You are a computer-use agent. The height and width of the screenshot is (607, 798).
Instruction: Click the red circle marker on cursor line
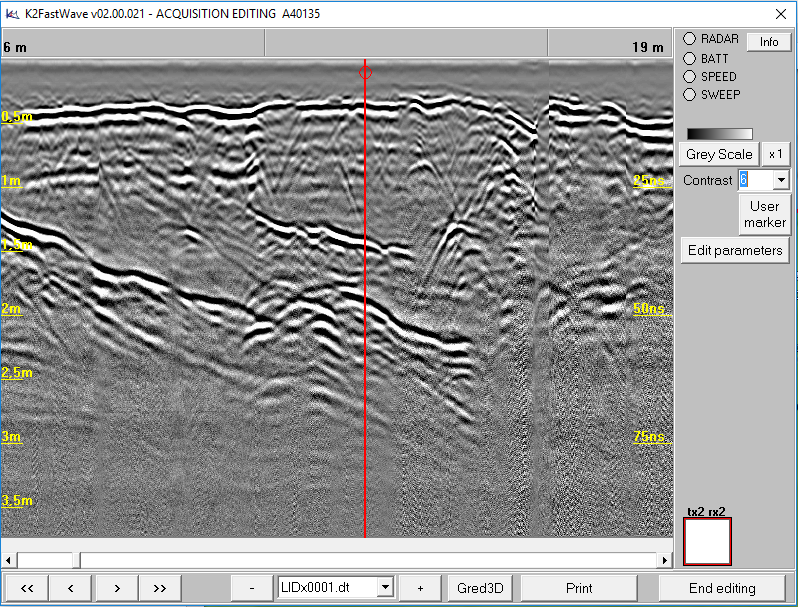[x=365, y=72]
